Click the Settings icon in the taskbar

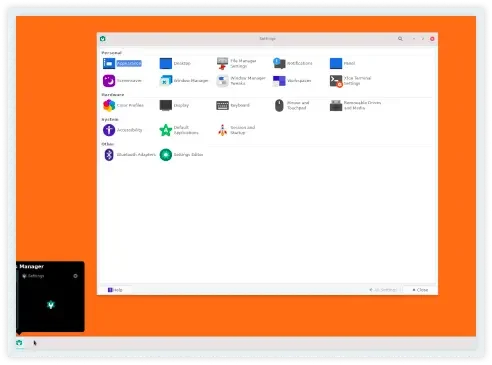pyautogui.click(x=19, y=343)
